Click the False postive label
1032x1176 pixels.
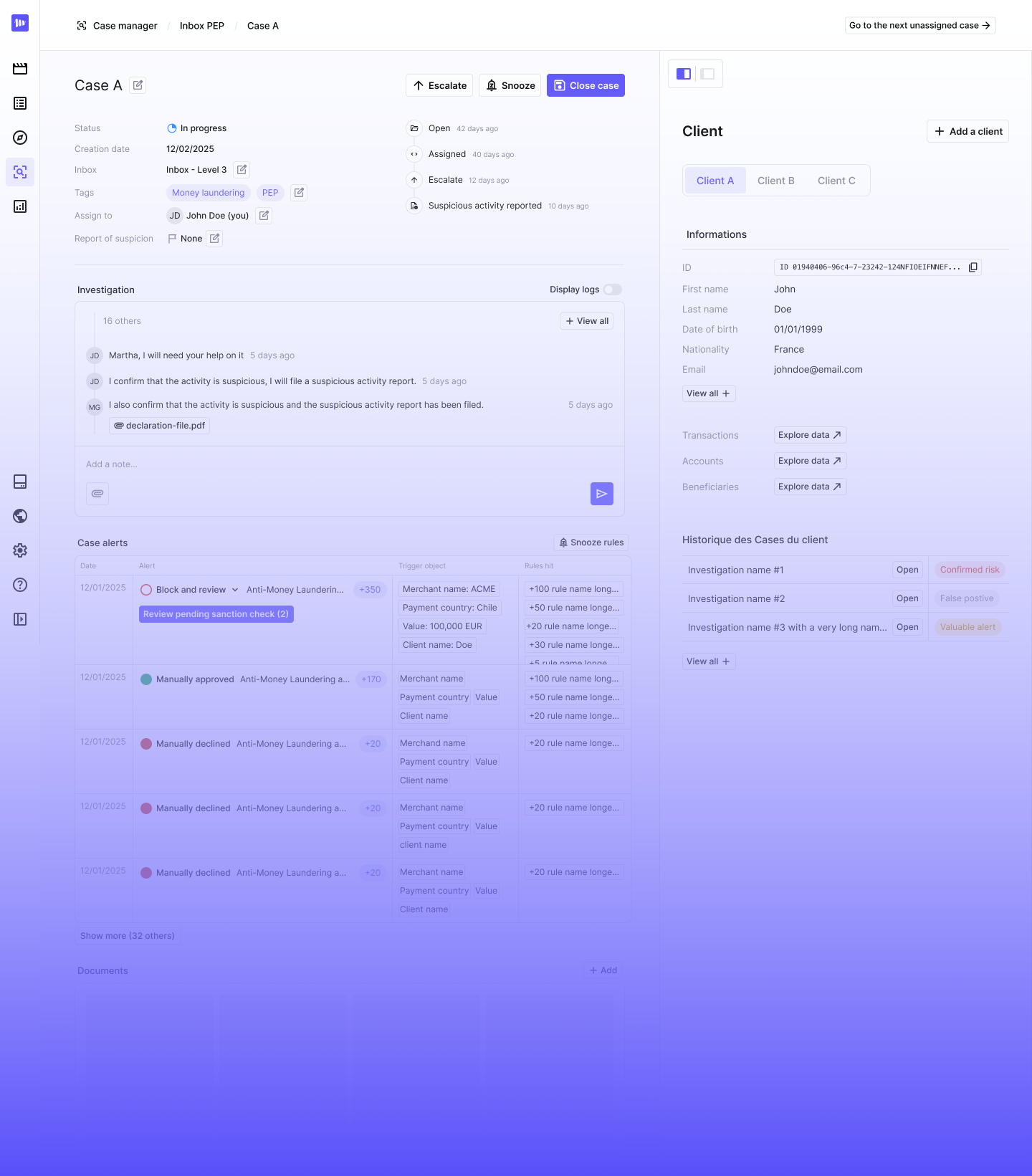(x=967, y=598)
